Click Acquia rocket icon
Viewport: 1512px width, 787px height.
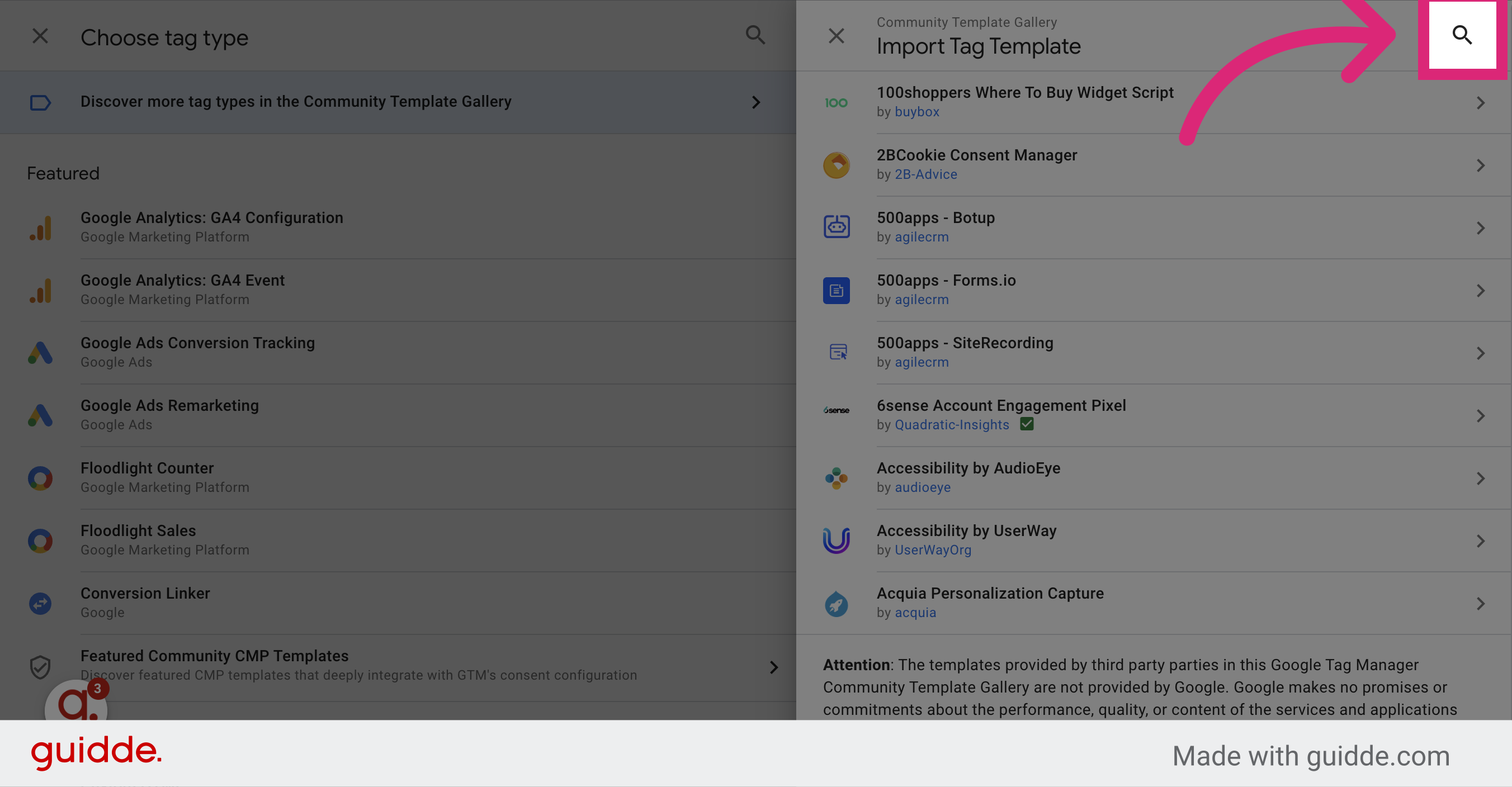(x=836, y=604)
